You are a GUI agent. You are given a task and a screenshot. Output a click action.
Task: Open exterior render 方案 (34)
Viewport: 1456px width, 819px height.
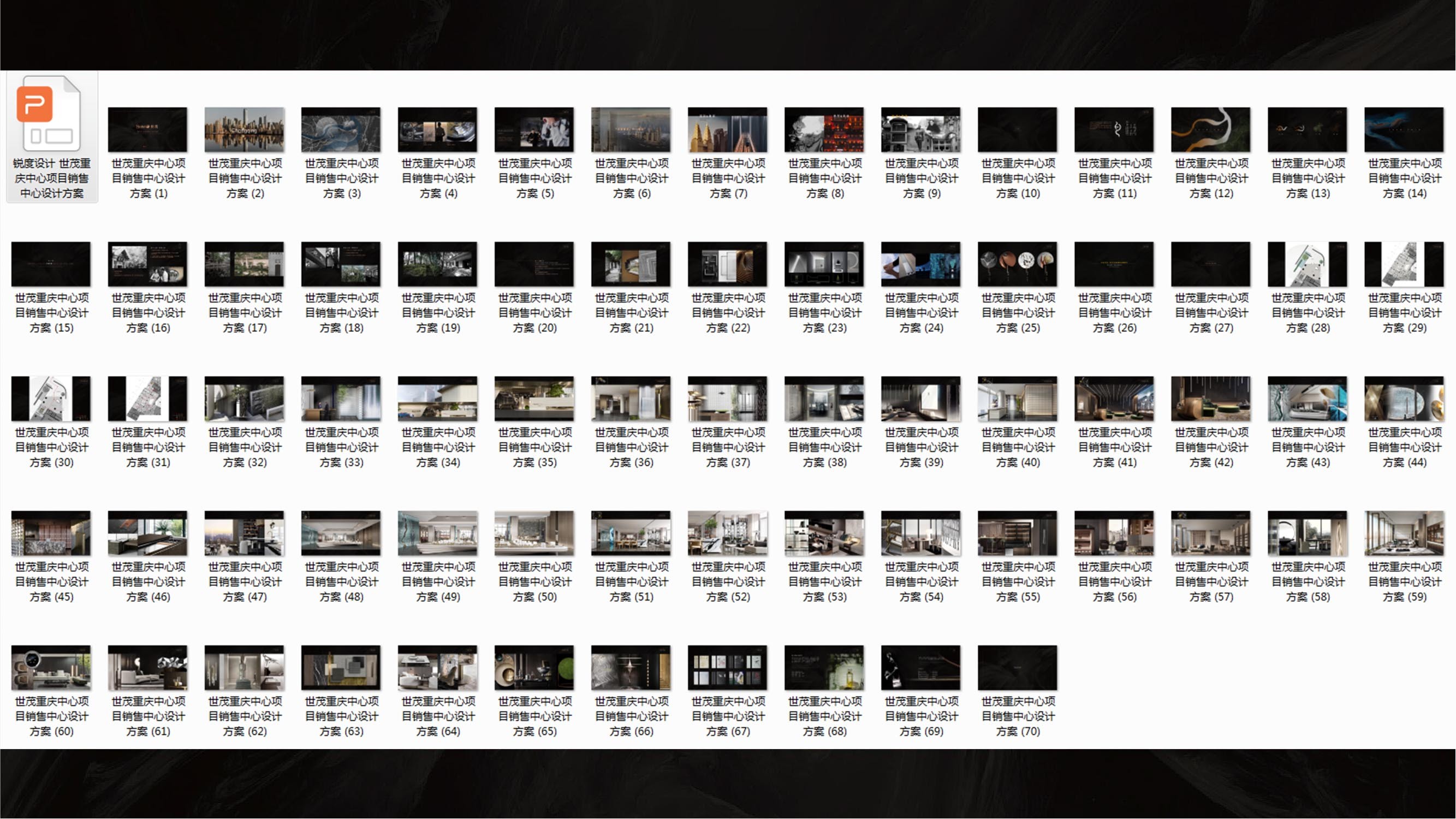437,399
